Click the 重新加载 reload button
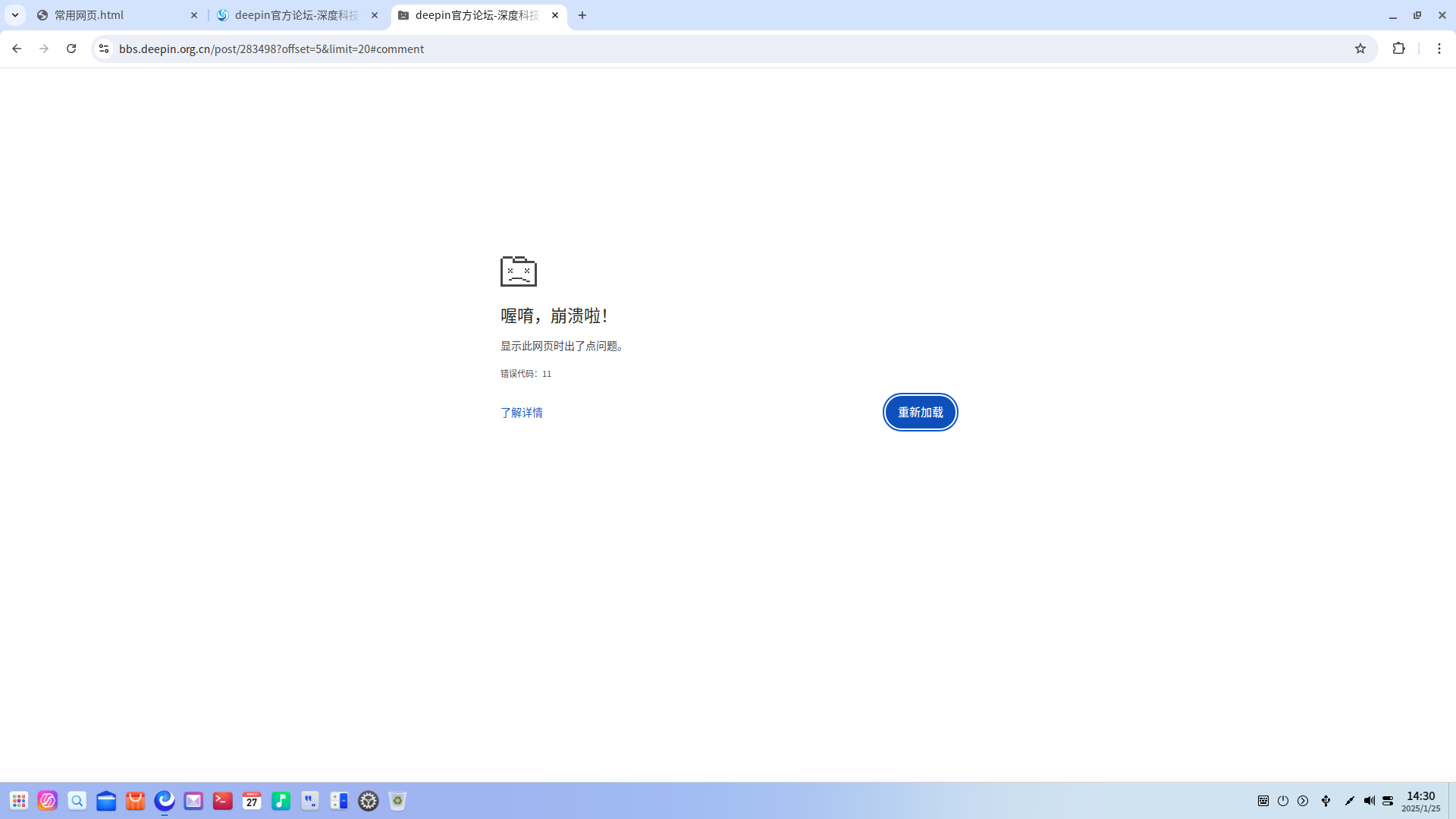1456x819 pixels. [x=920, y=412]
